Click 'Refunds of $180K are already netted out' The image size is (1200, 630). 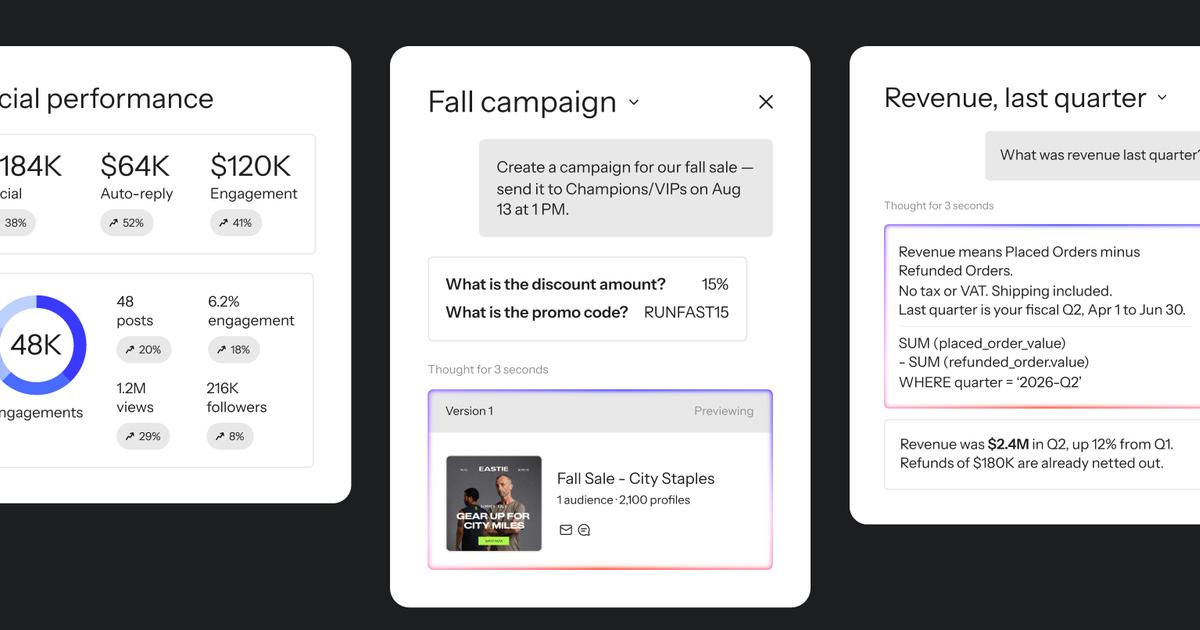(x=1031, y=463)
